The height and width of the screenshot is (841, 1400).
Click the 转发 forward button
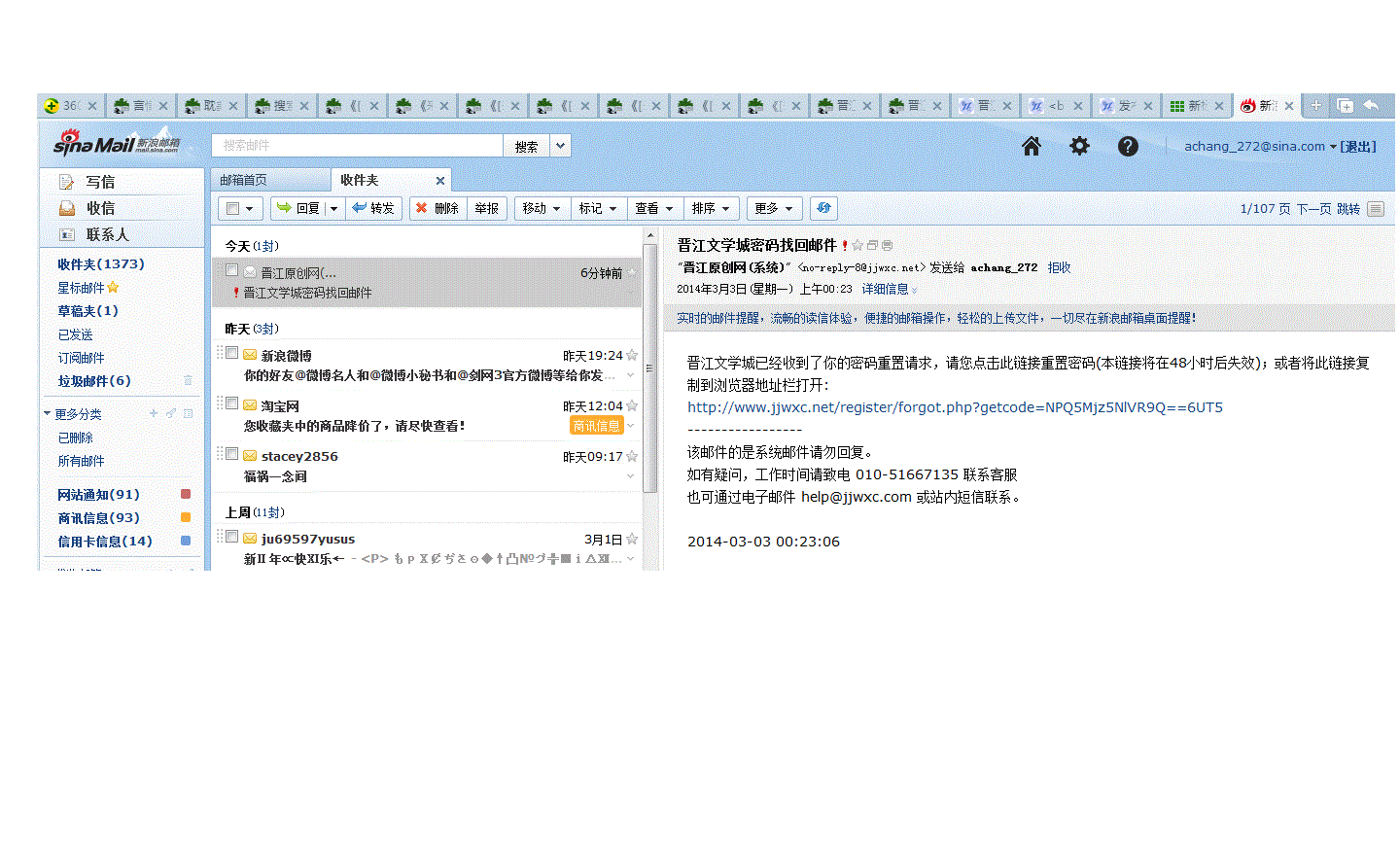tap(373, 208)
